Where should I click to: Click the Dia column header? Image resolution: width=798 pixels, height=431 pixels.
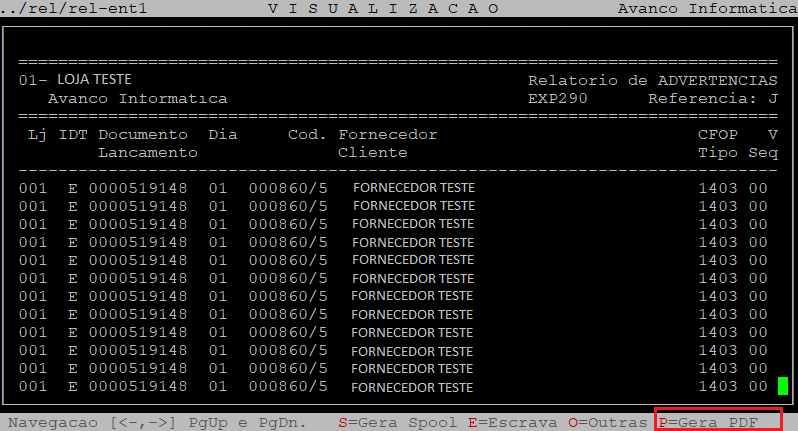[222, 134]
